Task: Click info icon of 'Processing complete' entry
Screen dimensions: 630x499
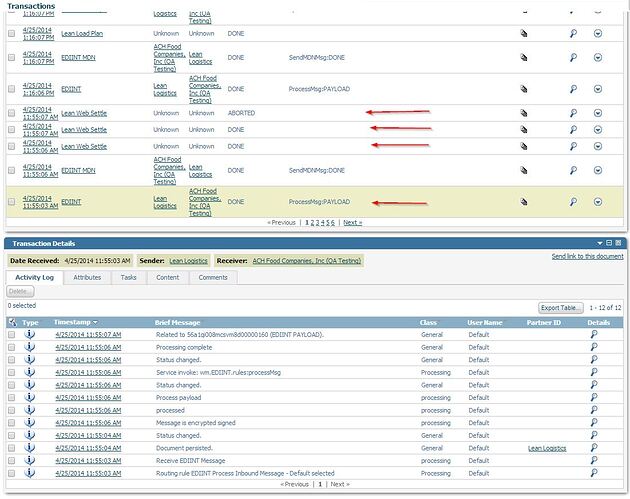Action: click(29, 347)
